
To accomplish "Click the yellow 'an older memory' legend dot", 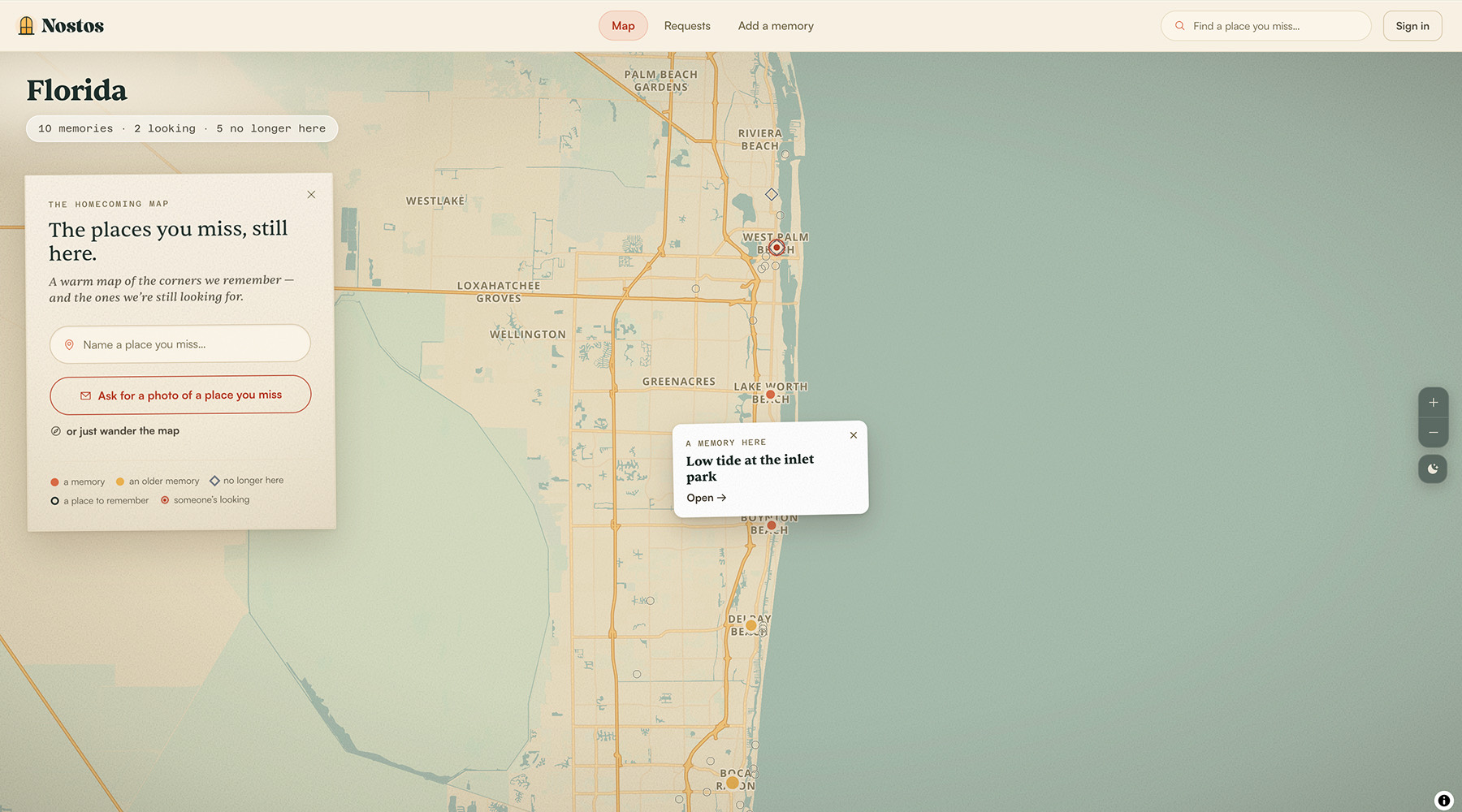I will pyautogui.click(x=120, y=482).
